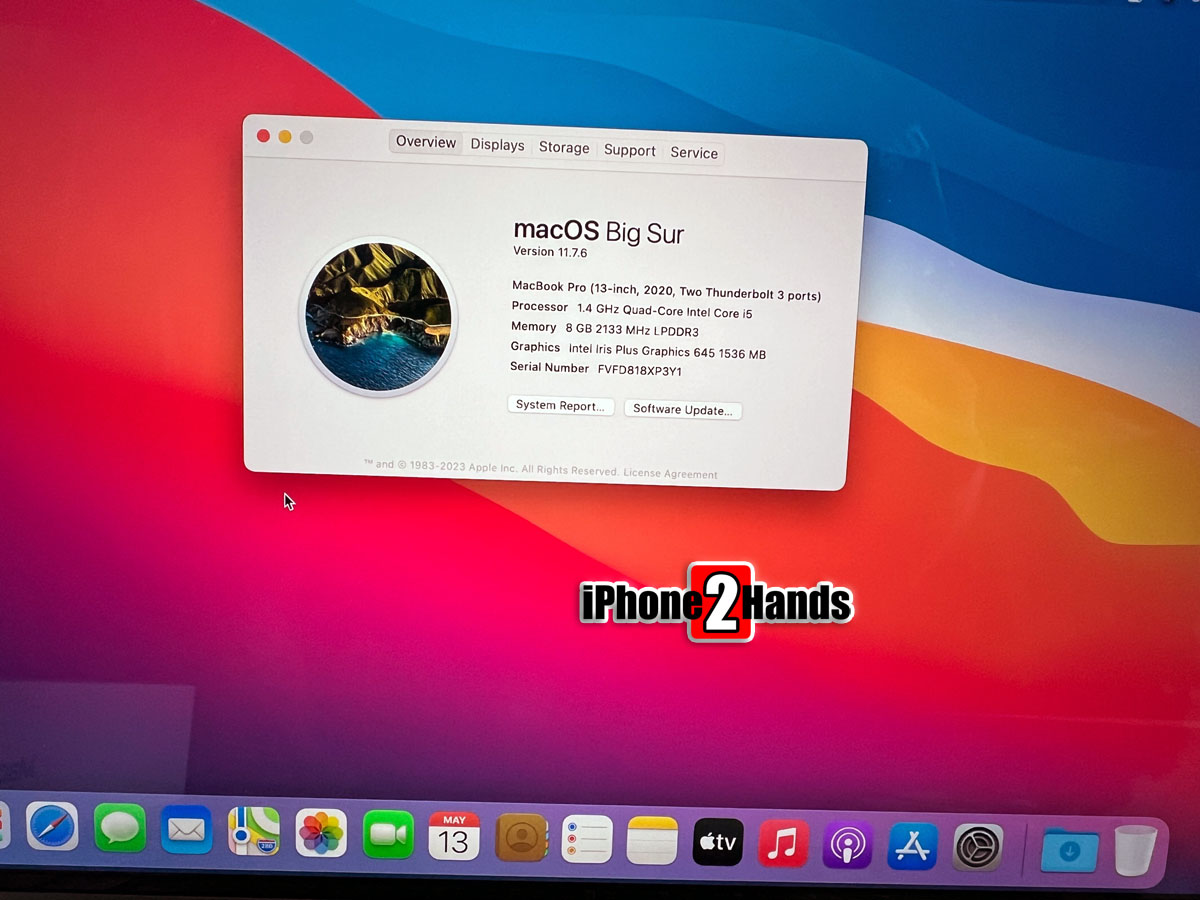
Task: Open the Support tab
Action: 630,151
